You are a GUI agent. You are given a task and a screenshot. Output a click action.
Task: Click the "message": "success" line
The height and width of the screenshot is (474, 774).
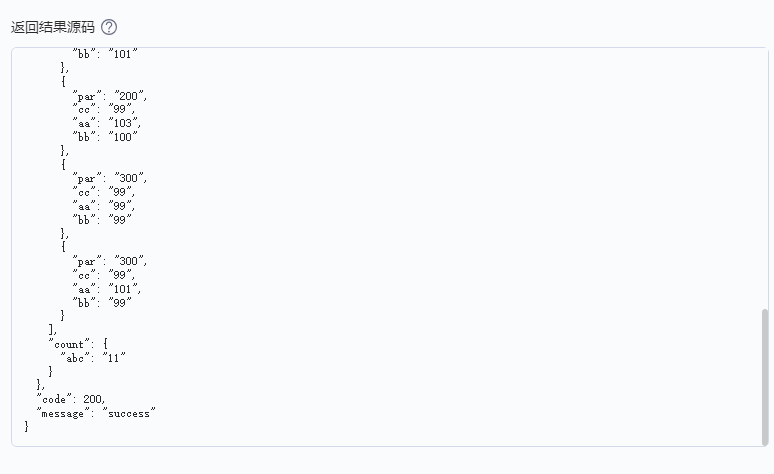97,413
